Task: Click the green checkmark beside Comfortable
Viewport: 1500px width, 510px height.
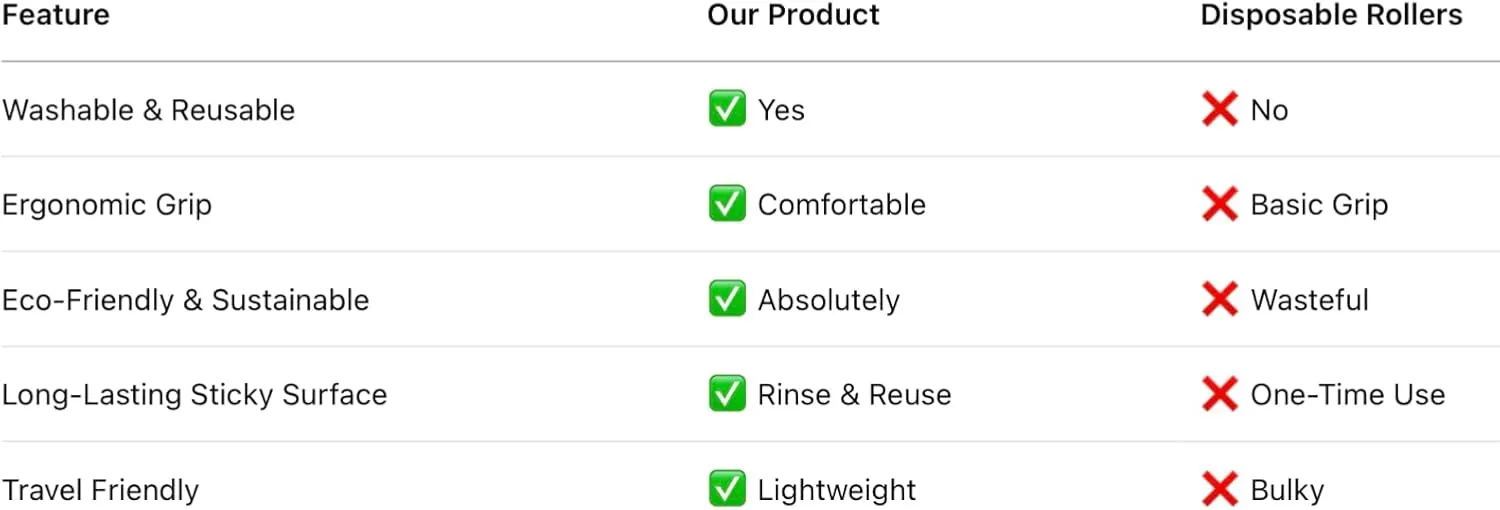Action: click(727, 204)
